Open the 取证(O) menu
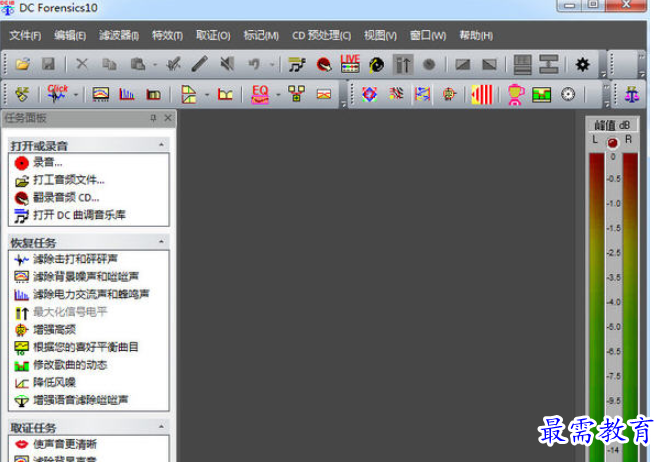The width and height of the screenshot is (662, 462). [213, 35]
